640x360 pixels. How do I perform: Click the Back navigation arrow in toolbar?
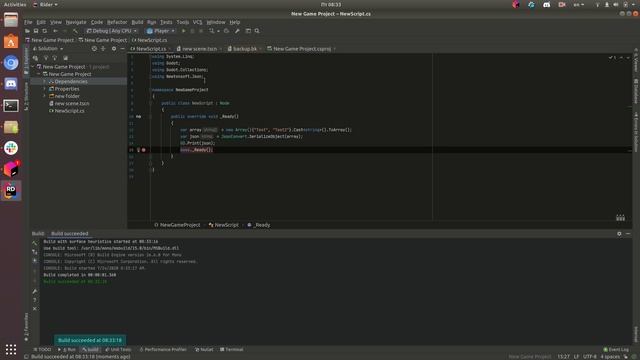56,31
